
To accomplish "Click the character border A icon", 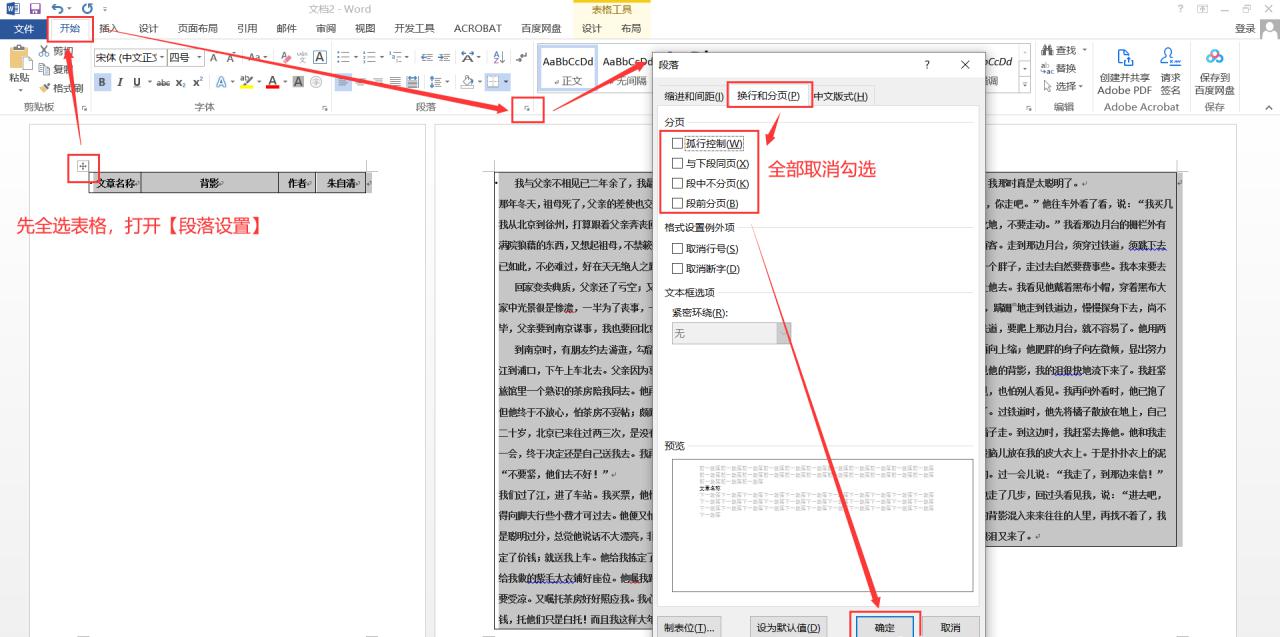I will pos(320,57).
